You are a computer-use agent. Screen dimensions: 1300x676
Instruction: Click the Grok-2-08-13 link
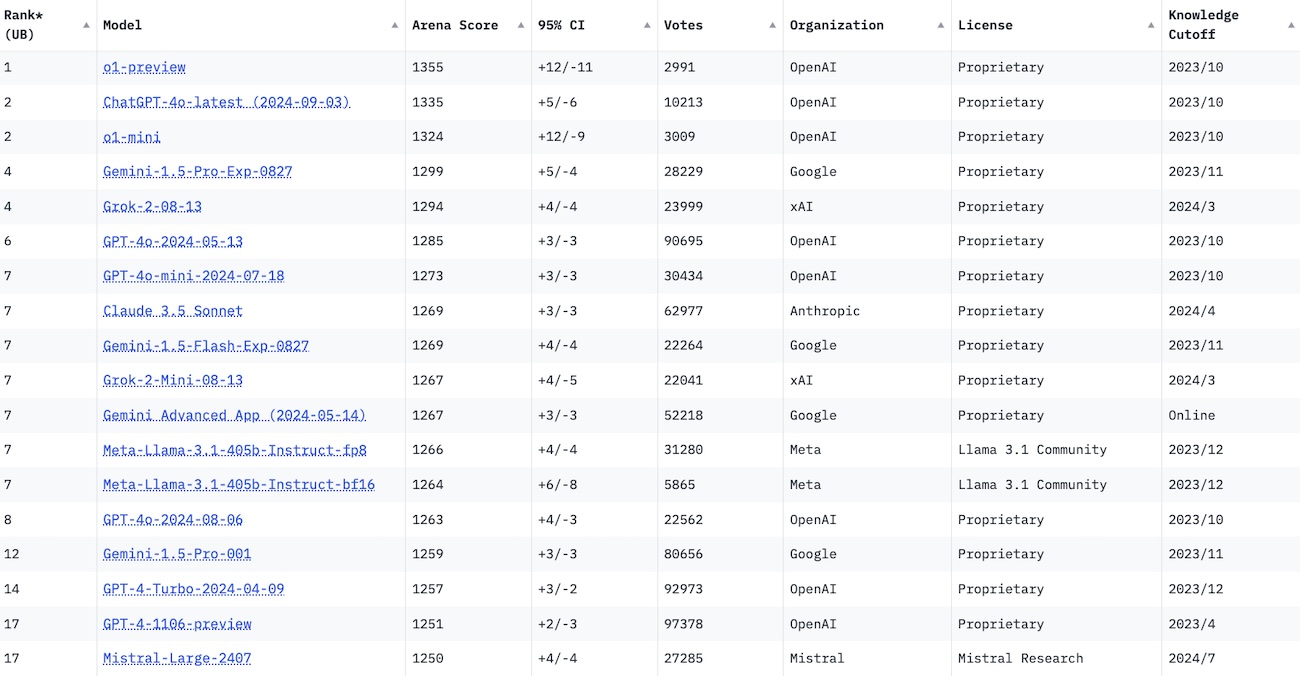(152, 207)
